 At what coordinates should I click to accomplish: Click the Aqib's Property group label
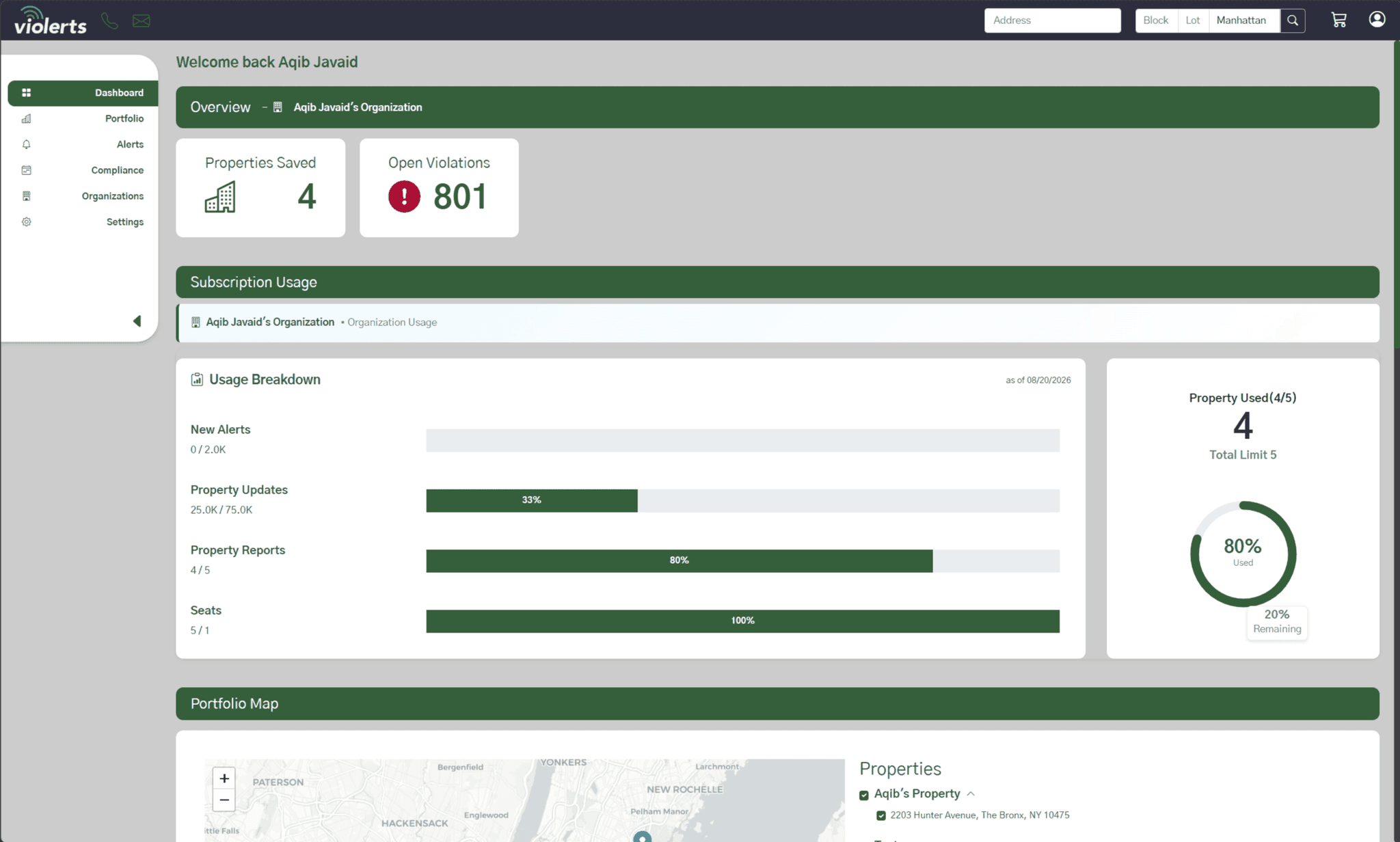coord(917,793)
